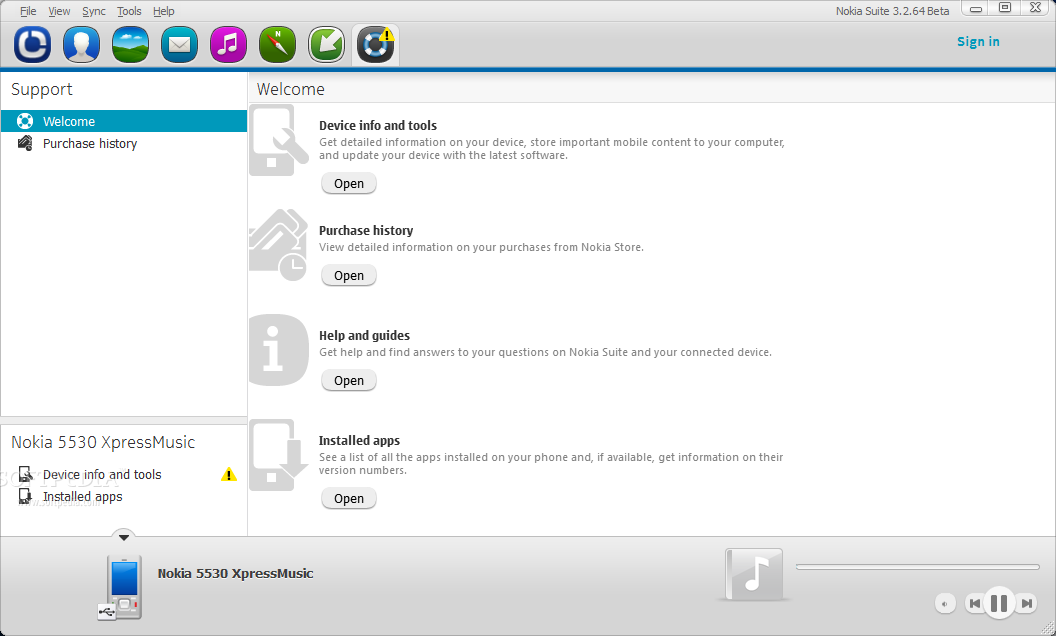The width and height of the screenshot is (1056, 636).
Task: Open Device info and tools via Open button
Action: pyautogui.click(x=349, y=184)
